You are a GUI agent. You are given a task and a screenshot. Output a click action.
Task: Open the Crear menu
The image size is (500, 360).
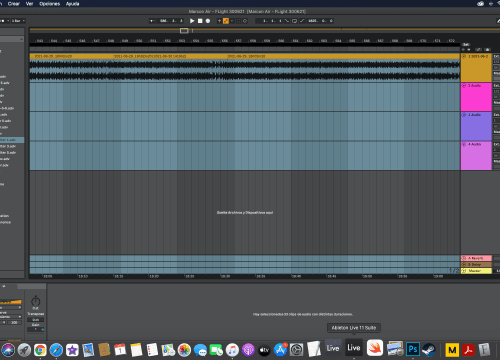[14, 4]
